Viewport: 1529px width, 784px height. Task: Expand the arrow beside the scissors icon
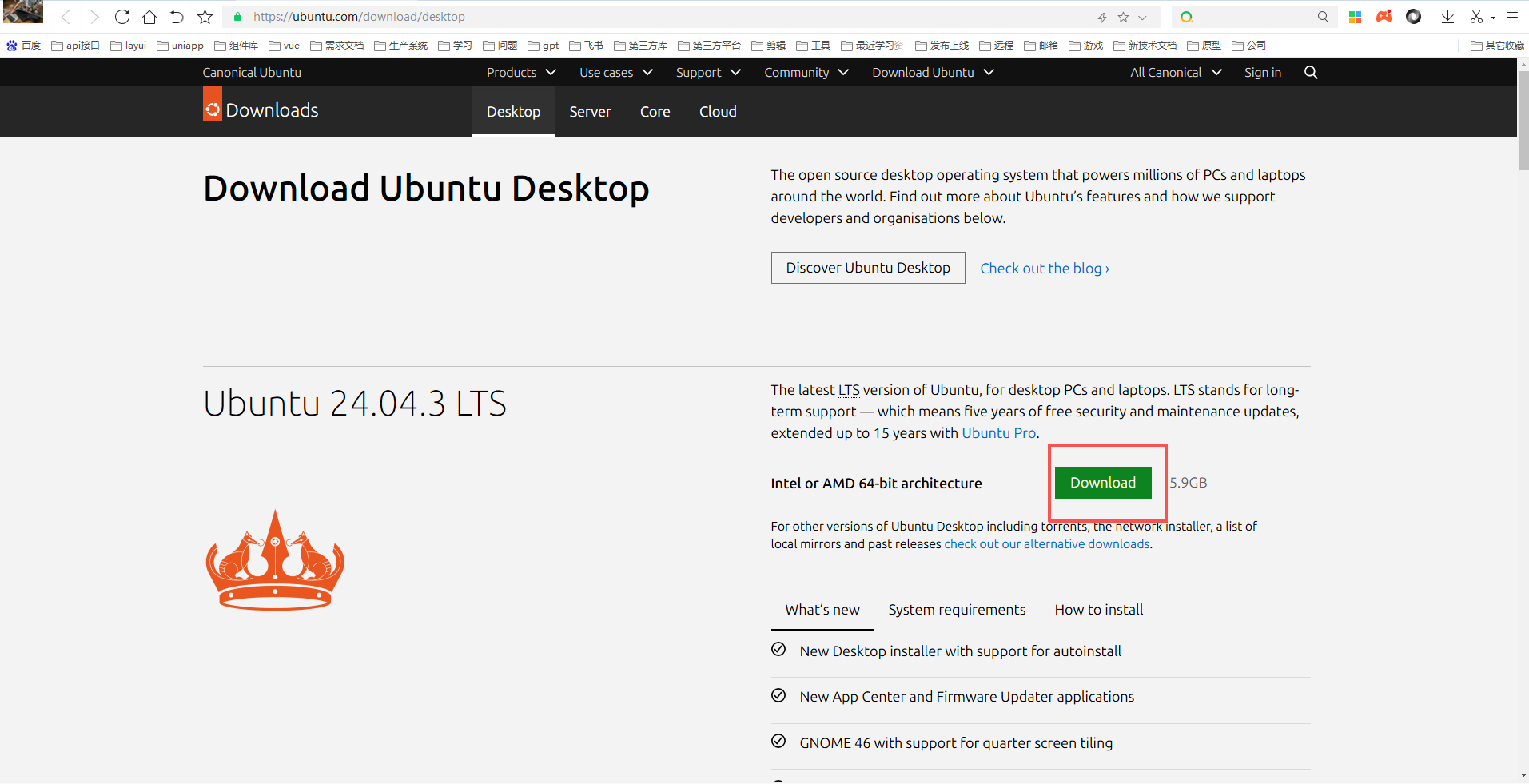1493,18
